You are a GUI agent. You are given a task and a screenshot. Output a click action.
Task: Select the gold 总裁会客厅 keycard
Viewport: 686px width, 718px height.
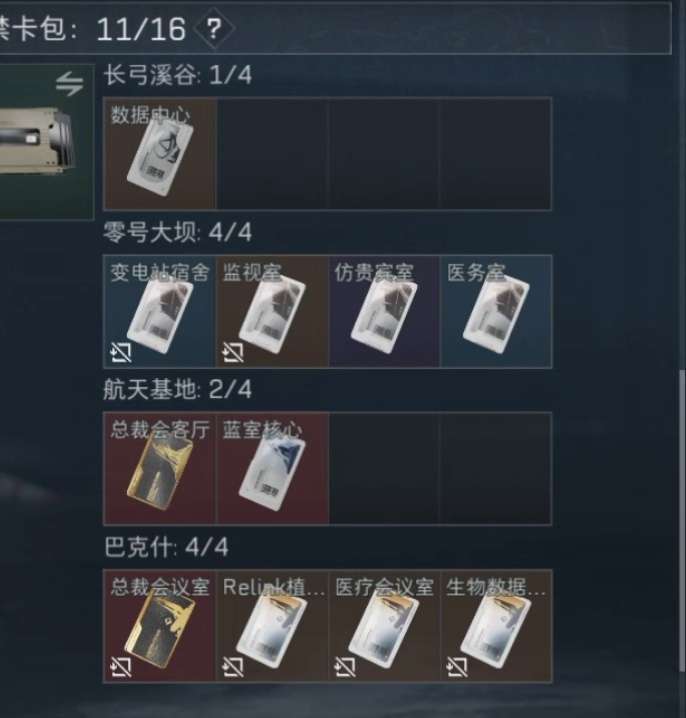pos(160,468)
